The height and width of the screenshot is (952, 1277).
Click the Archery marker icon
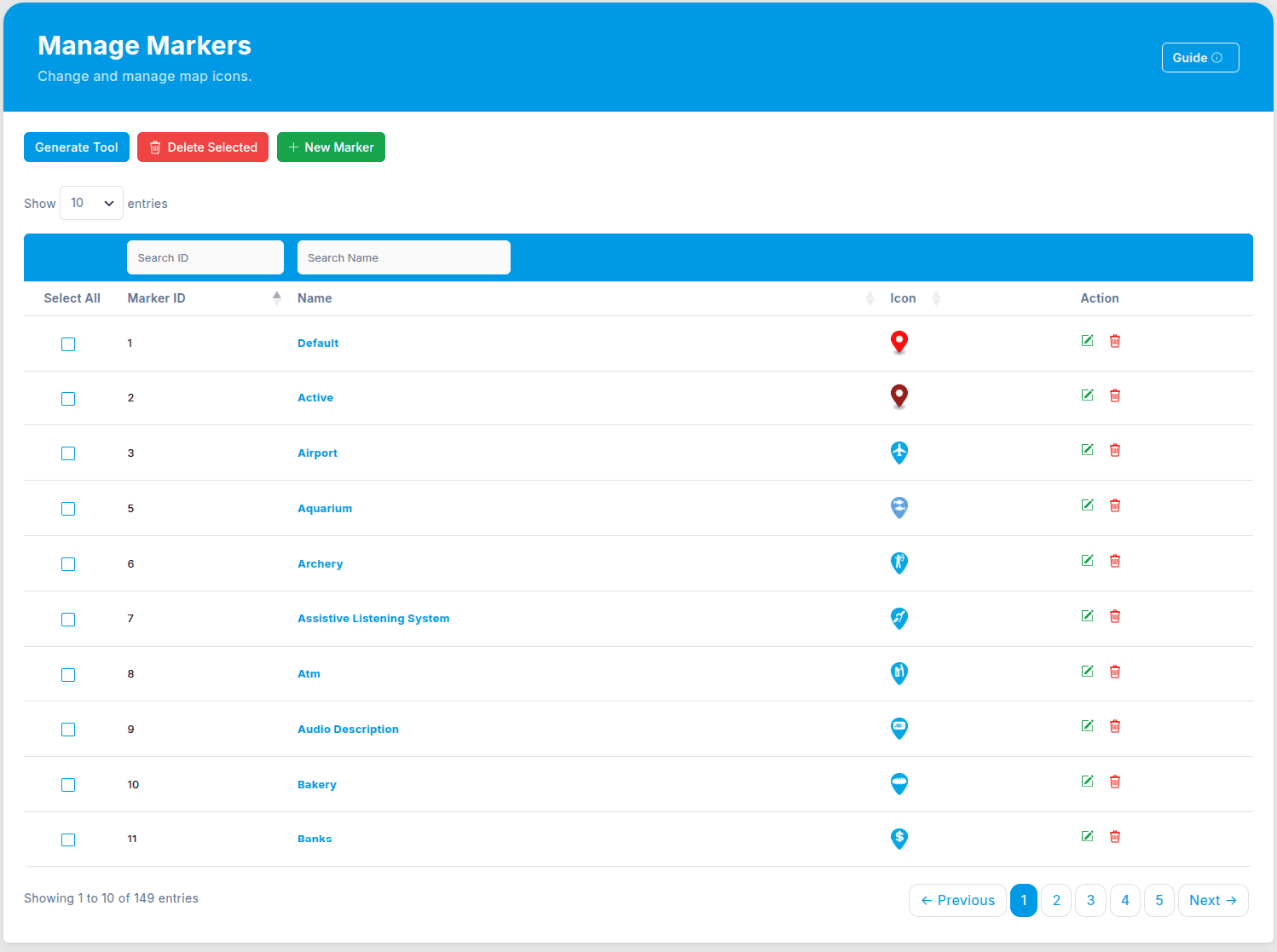coord(899,563)
